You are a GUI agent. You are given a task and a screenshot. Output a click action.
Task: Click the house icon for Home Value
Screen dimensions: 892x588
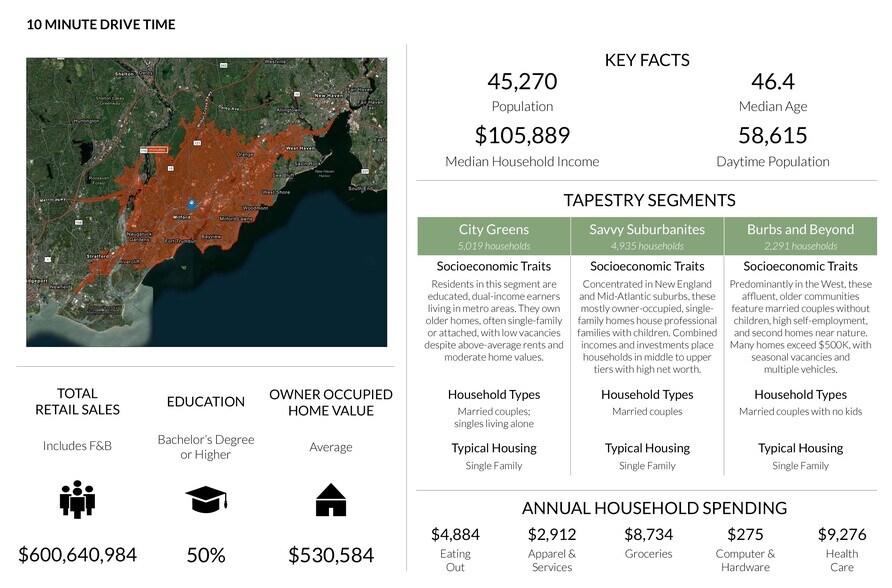[330, 499]
